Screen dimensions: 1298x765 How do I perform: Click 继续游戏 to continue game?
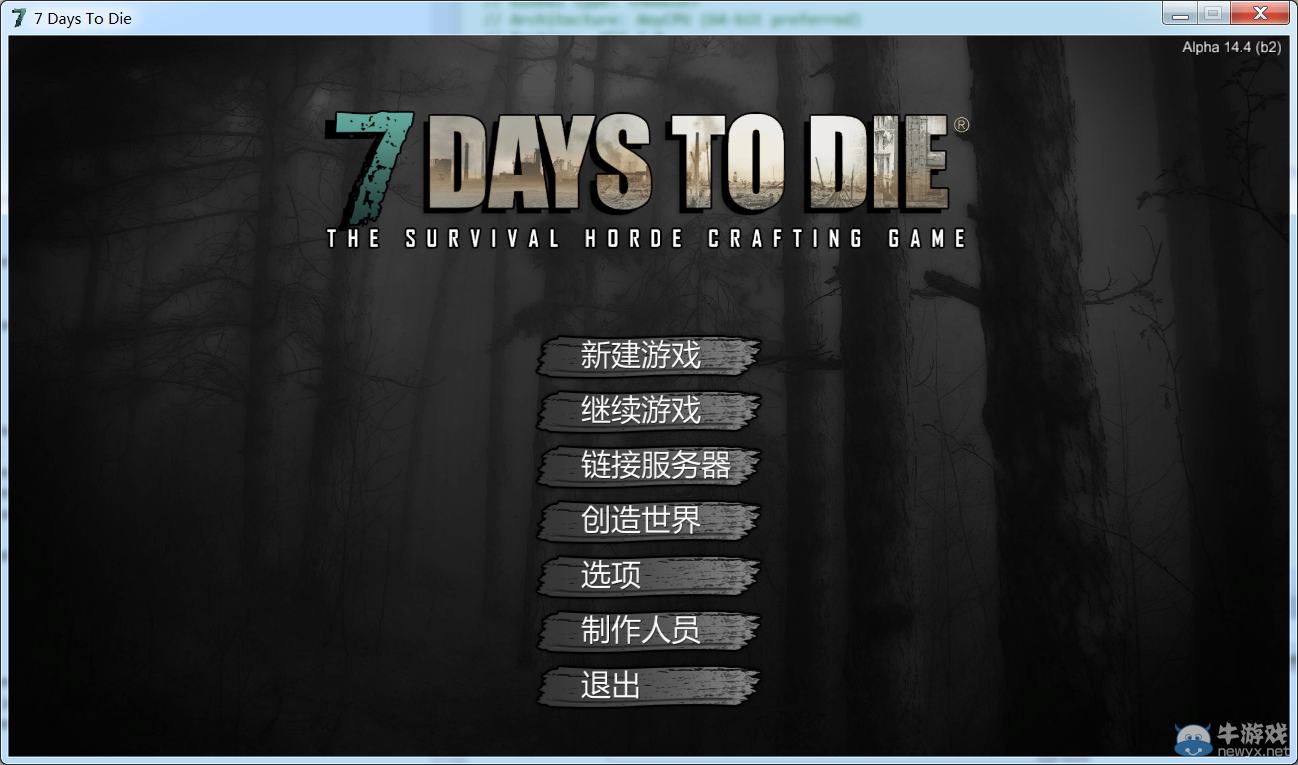649,411
